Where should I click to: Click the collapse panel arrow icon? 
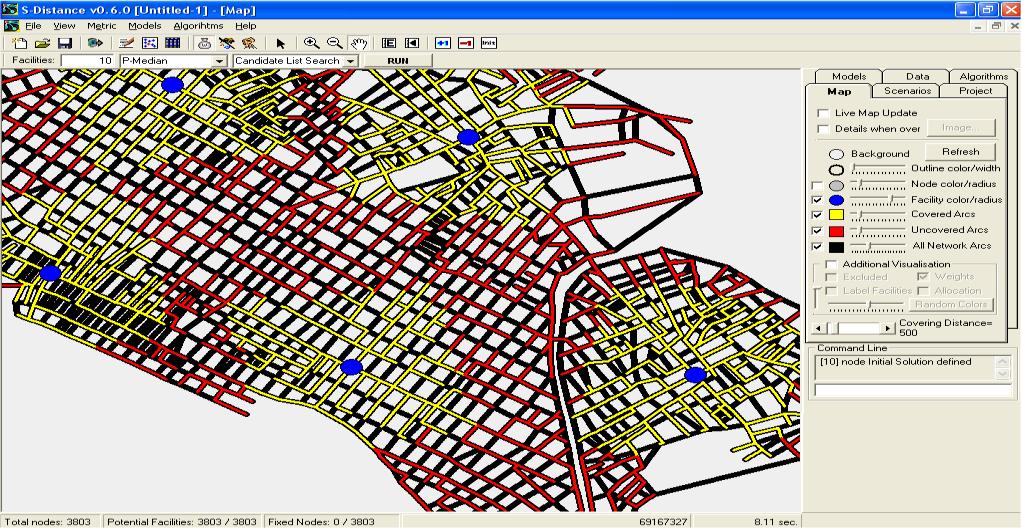pos(412,43)
